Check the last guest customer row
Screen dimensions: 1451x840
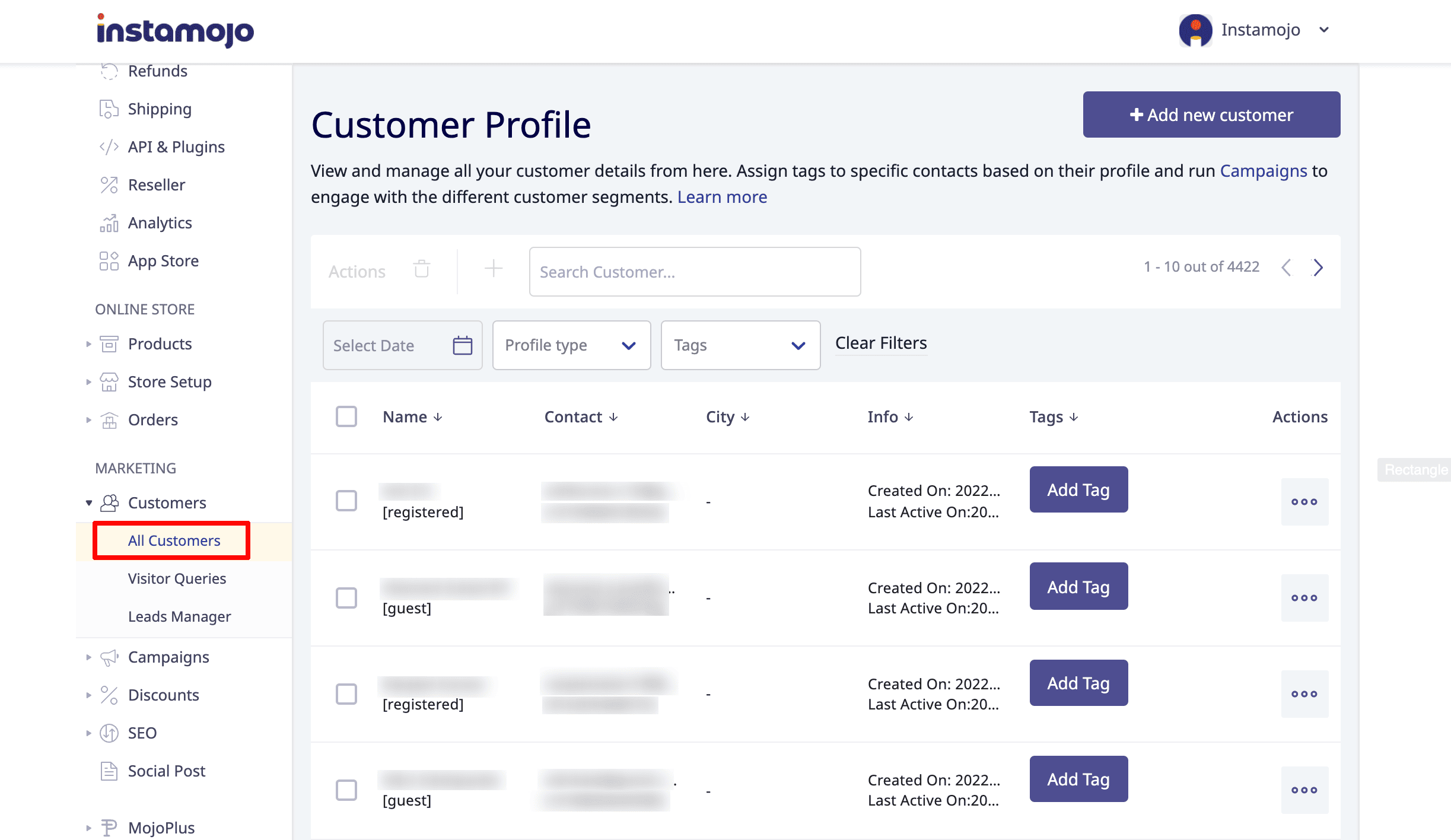click(346, 790)
